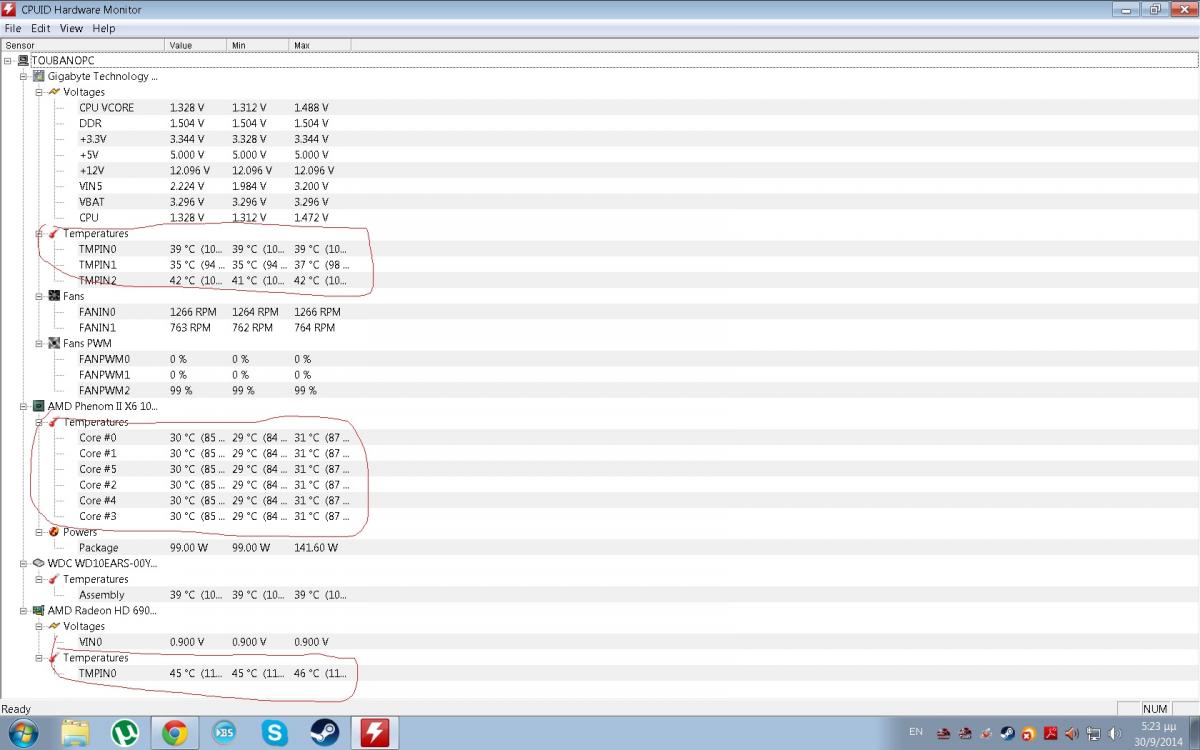Click the taskbar clock showing 30/9/2014
The height and width of the screenshot is (750, 1200).
pyautogui.click(x=1158, y=734)
